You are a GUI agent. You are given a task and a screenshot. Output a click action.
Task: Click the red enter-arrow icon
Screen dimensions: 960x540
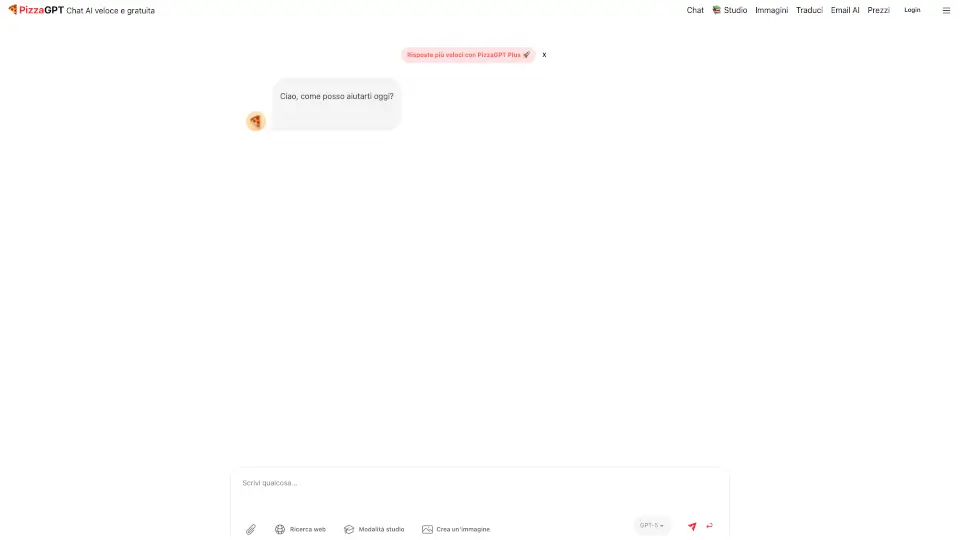tap(710, 526)
